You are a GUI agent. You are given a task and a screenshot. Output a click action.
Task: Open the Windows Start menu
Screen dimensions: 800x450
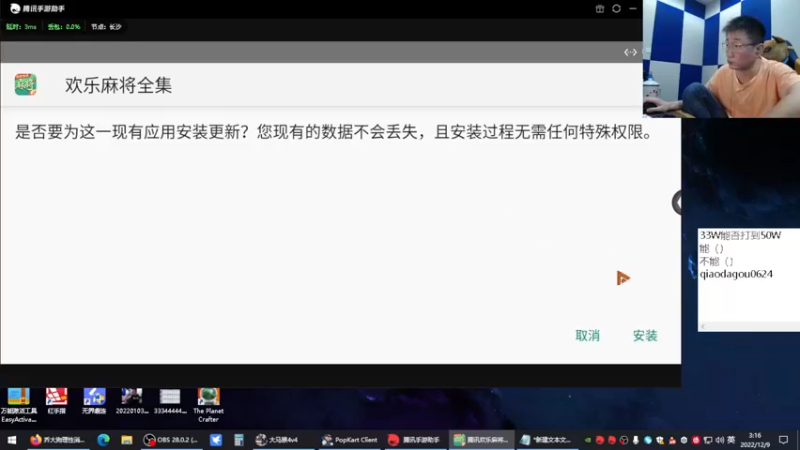12,440
